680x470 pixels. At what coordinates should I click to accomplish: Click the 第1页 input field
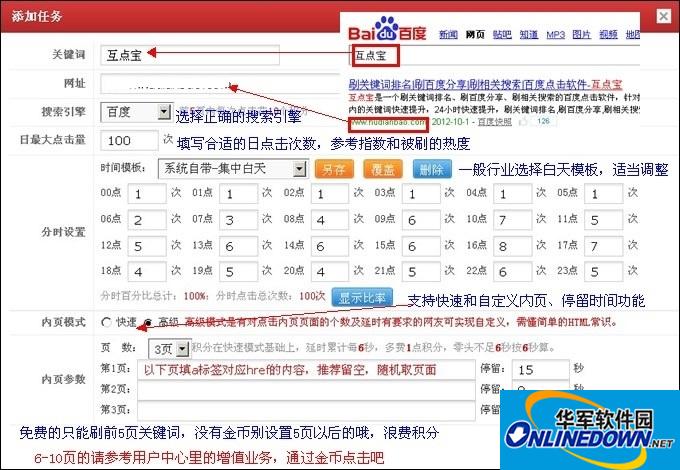coord(306,369)
